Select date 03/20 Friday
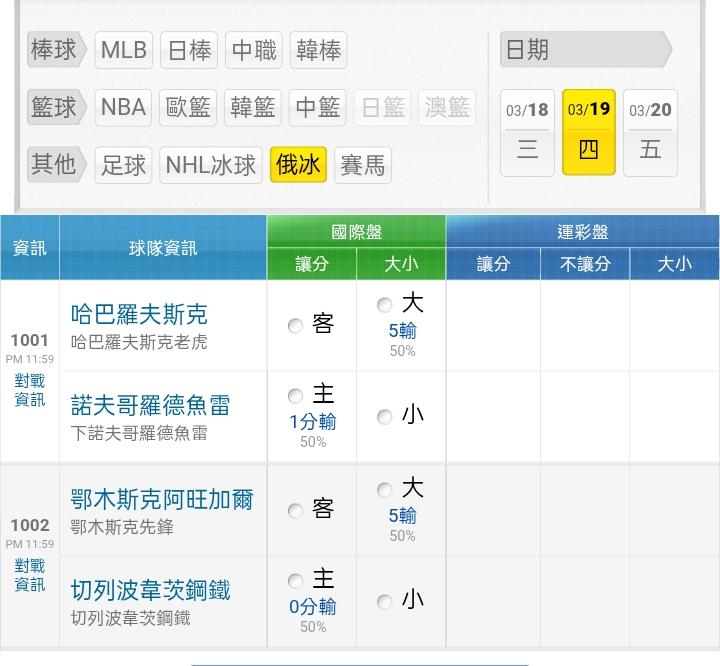This screenshot has width=720, height=666. click(650, 132)
